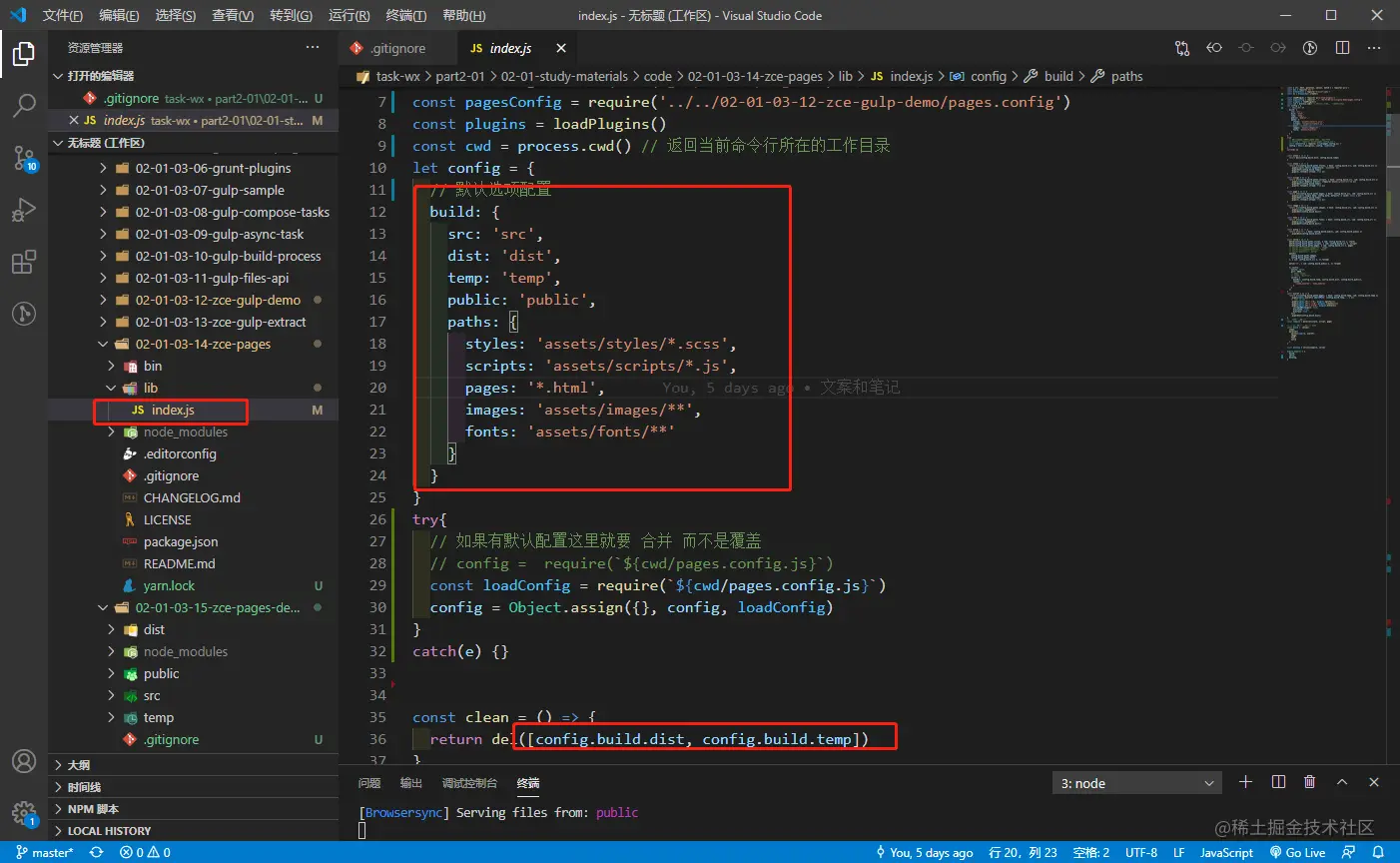Open the Search view in activity bar
The width and height of the screenshot is (1400, 863).
[24, 105]
